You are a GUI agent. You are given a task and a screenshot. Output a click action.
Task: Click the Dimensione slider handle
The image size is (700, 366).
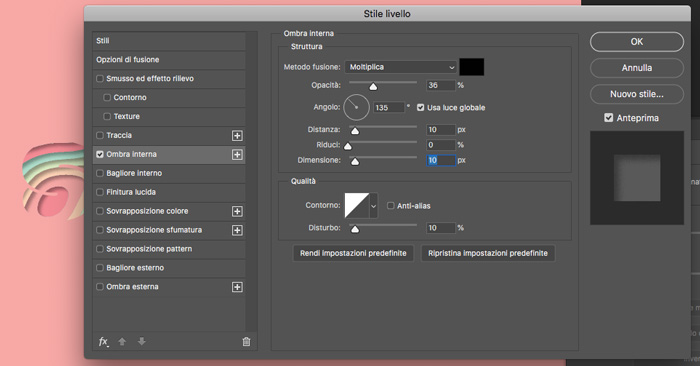click(355, 162)
